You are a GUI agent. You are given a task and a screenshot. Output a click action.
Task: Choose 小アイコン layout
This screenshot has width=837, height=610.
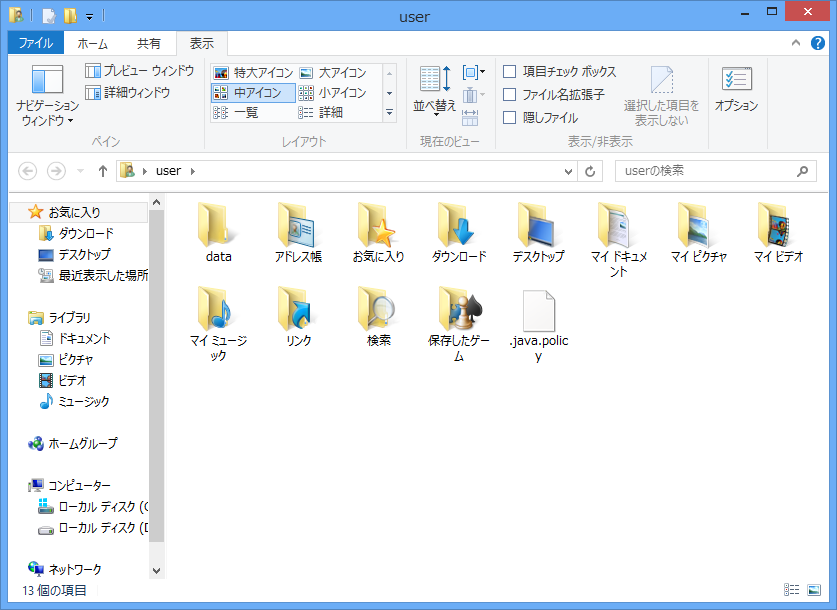click(x=333, y=93)
